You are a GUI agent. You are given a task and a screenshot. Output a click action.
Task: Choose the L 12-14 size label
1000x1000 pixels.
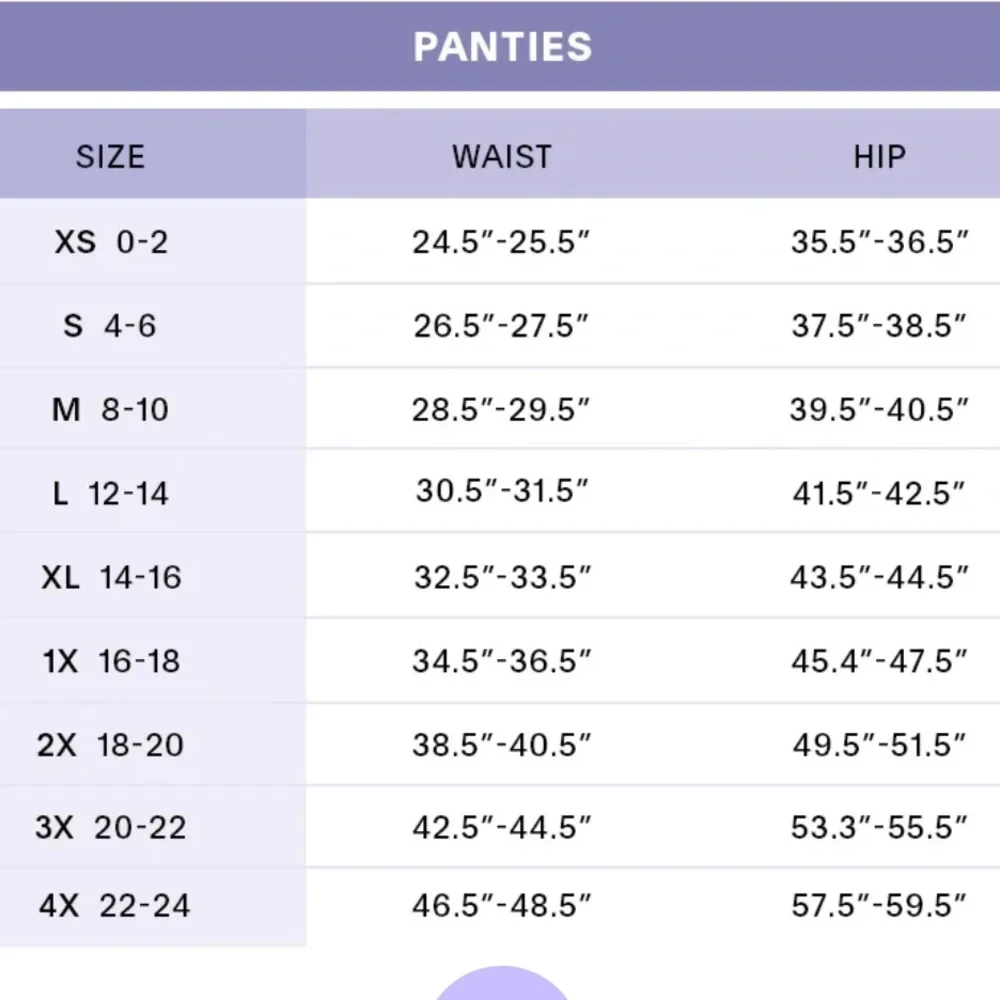coord(110,494)
